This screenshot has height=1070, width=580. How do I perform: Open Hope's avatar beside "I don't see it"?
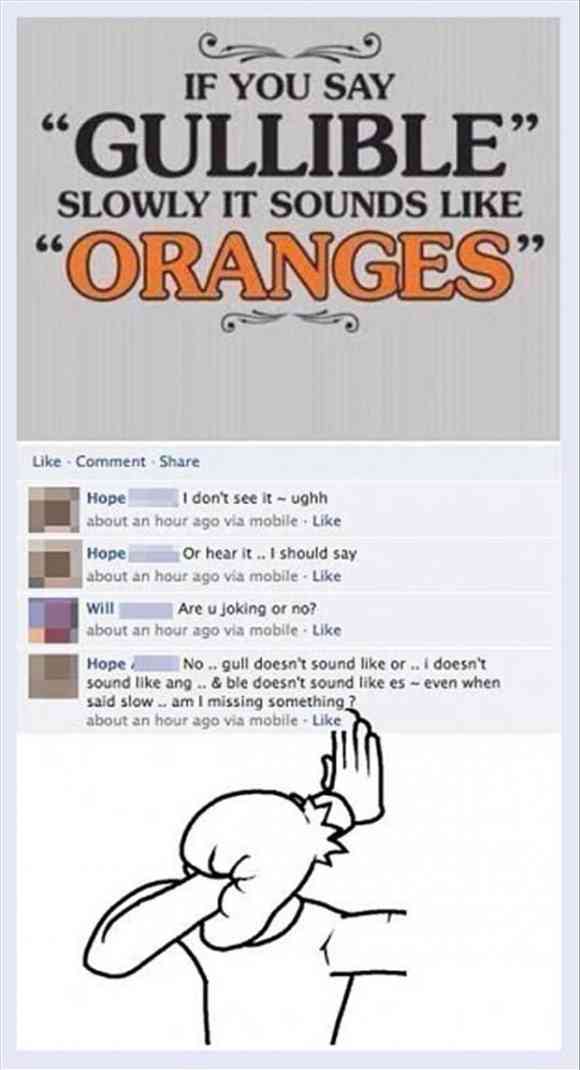click(53, 509)
